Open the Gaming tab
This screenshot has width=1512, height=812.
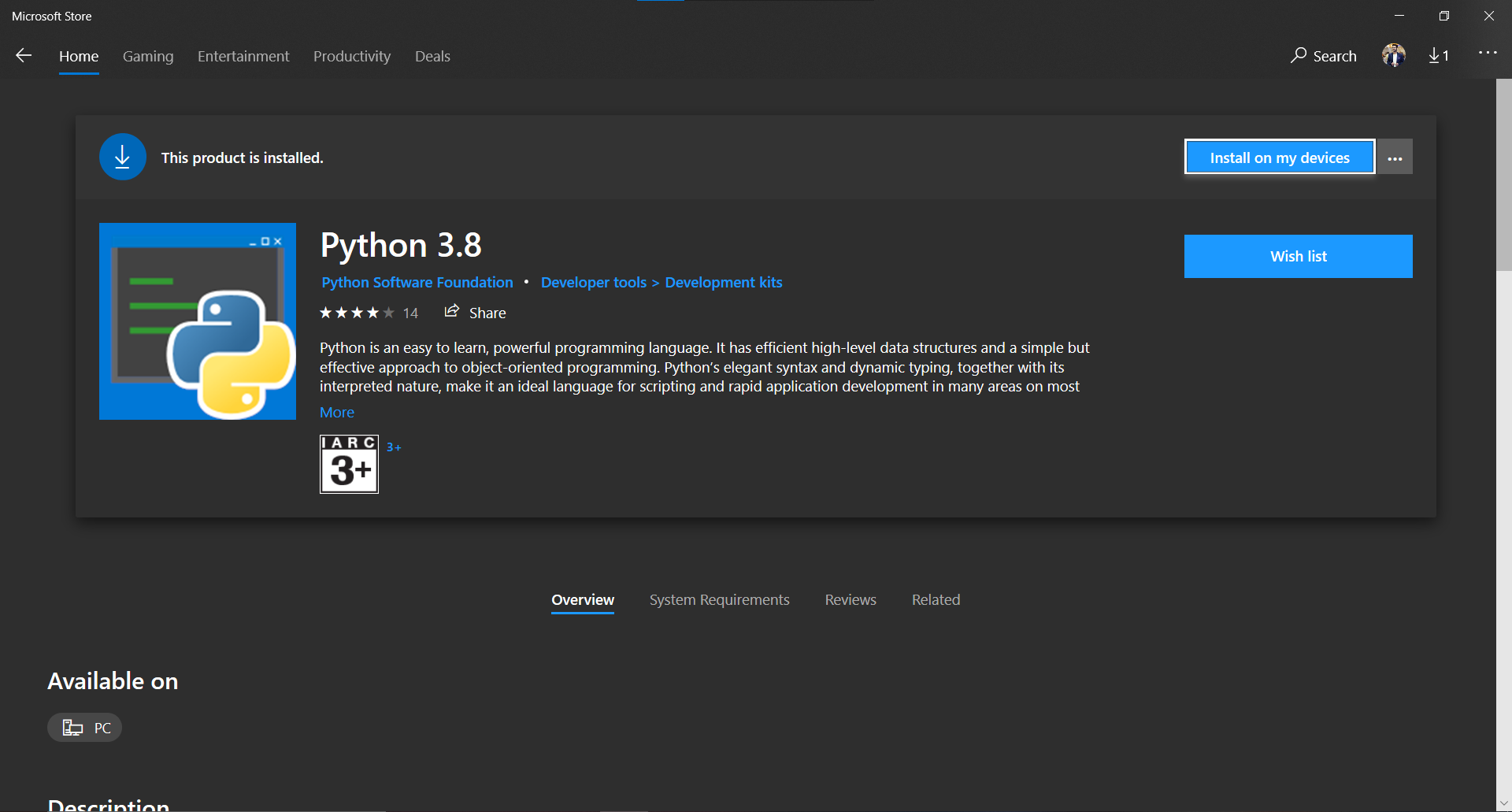coord(148,57)
